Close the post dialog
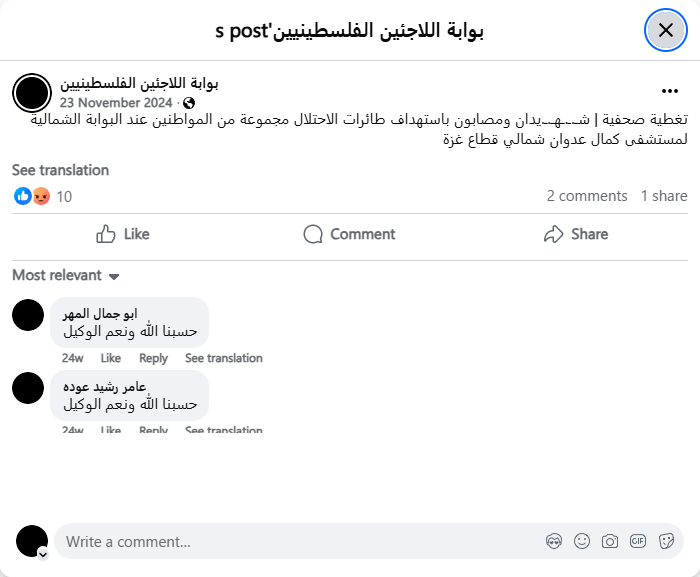The image size is (700, 577). click(x=665, y=31)
